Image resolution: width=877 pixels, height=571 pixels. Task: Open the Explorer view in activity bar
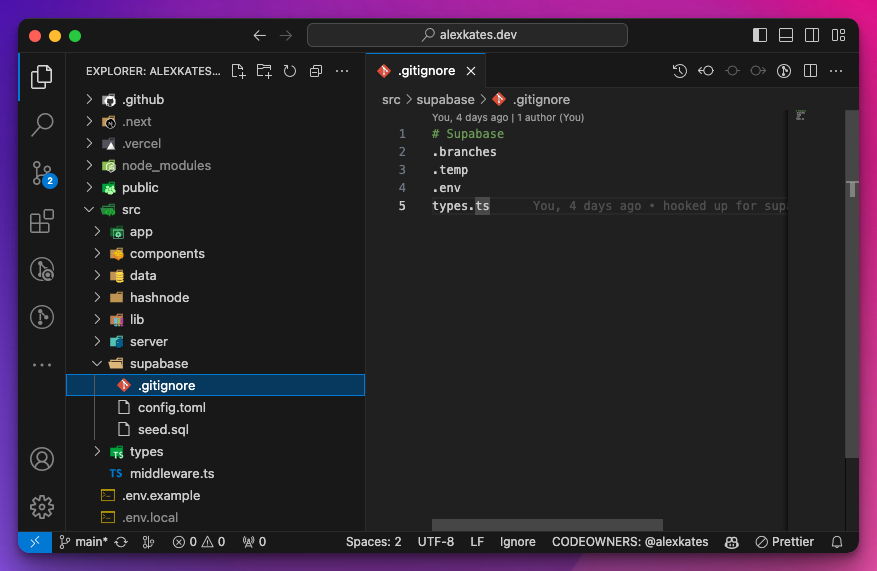pos(42,77)
